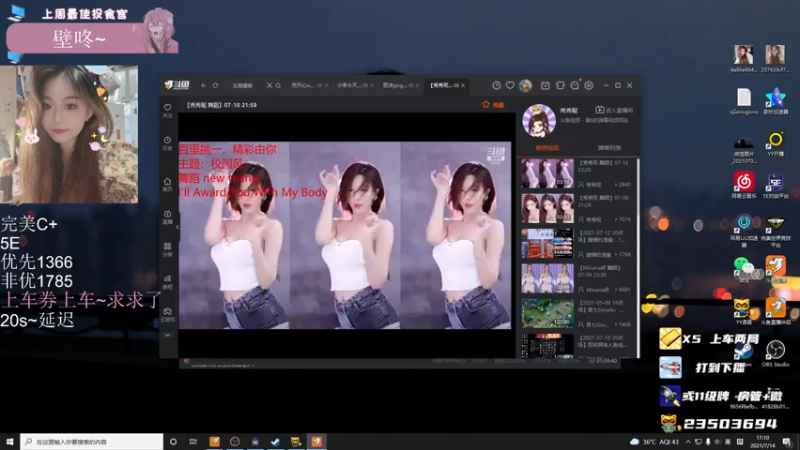The height and width of the screenshot is (450, 800).
Task: Open the sijienogono file on desktop
Action: tap(744, 102)
